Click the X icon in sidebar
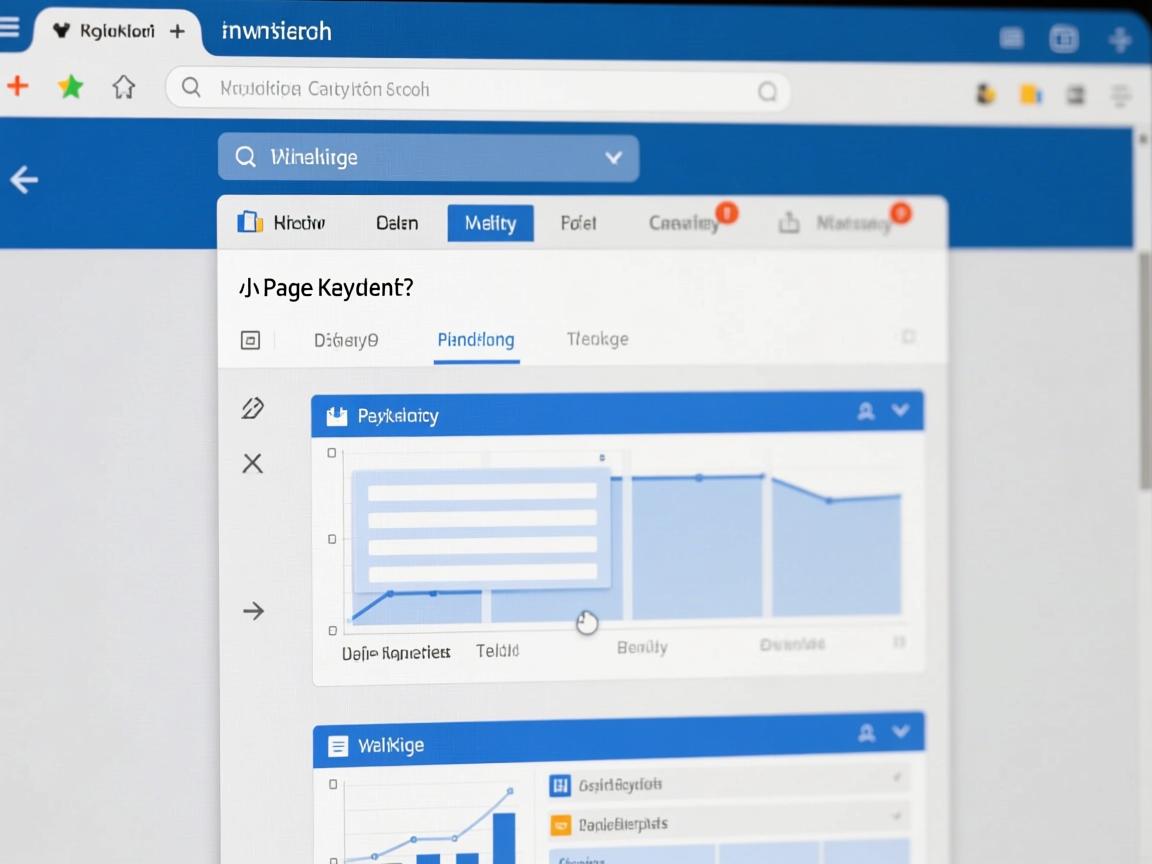The image size is (1152, 864). point(252,463)
